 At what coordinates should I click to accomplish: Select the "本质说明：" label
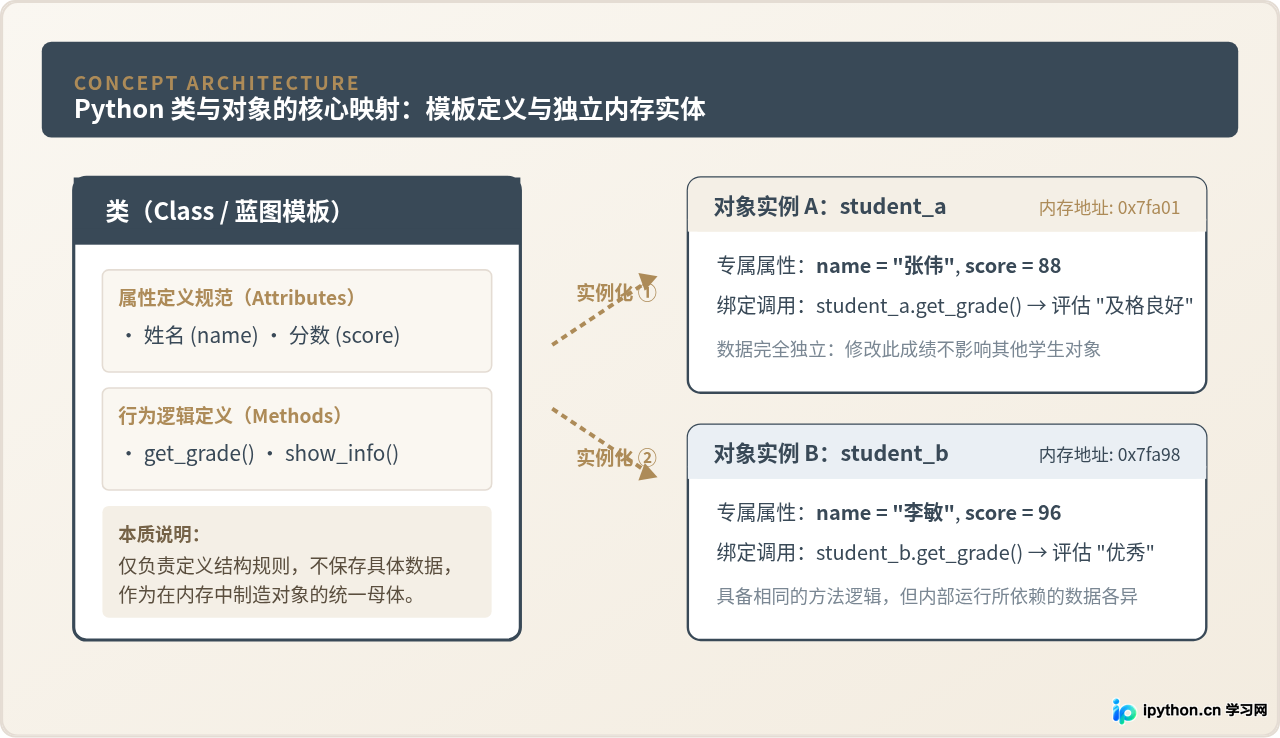point(159,534)
